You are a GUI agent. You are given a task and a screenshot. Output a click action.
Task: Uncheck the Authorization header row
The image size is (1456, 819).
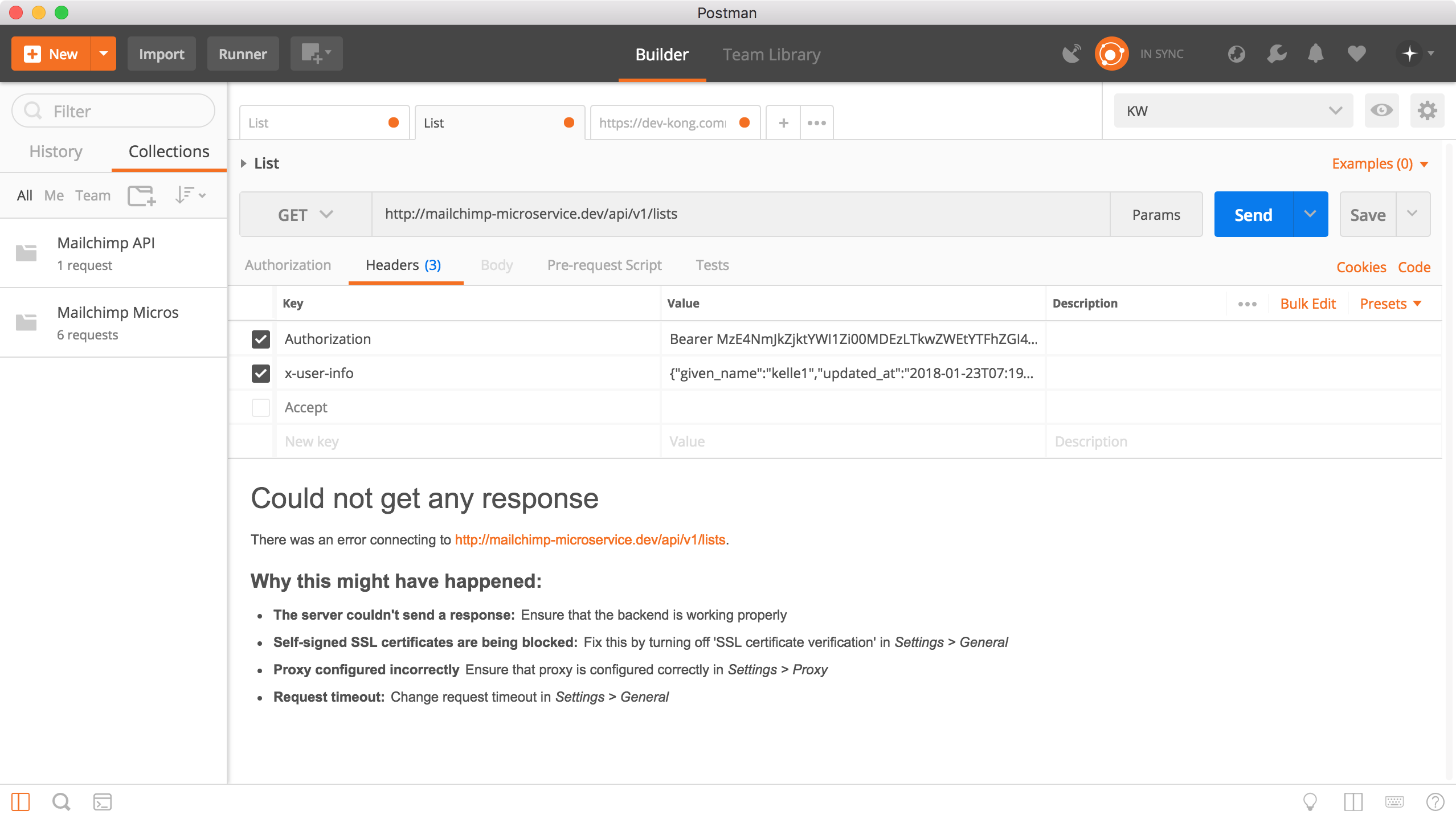260,339
